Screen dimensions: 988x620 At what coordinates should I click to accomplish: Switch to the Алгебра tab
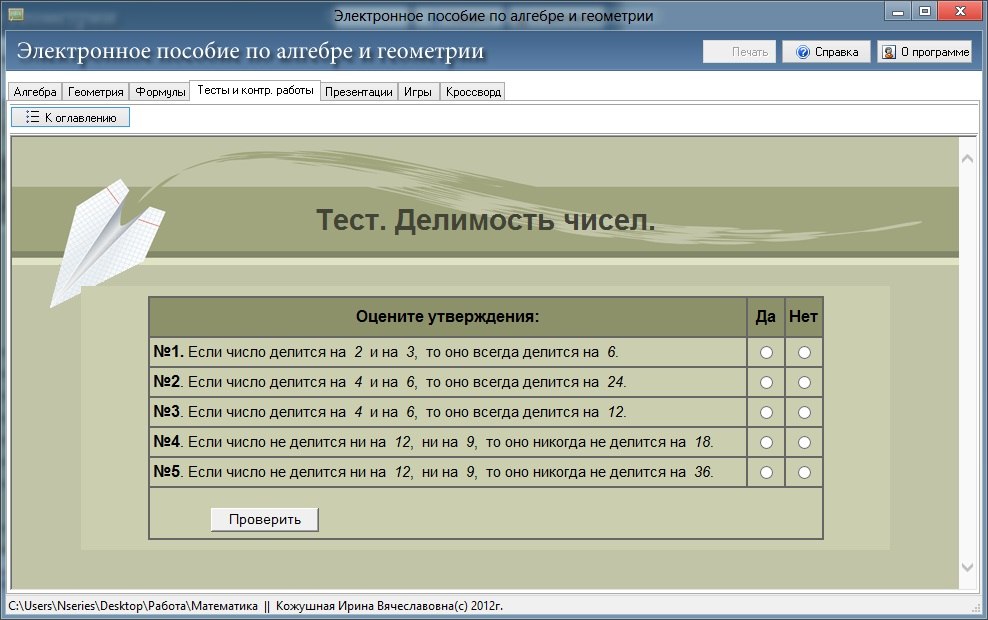click(35, 92)
